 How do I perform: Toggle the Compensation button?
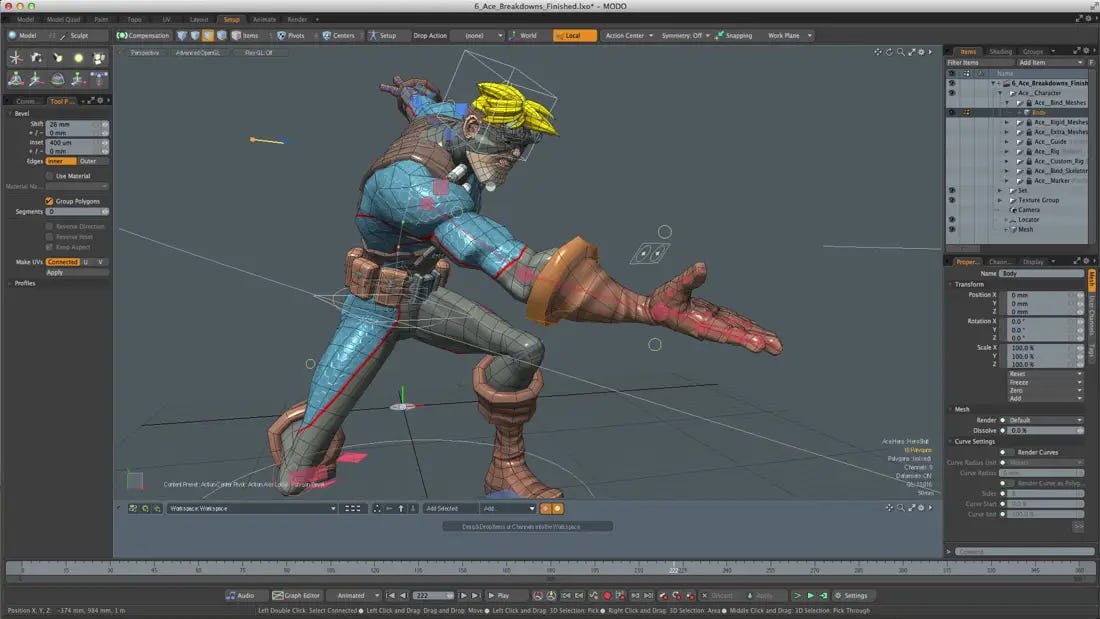click(x=143, y=35)
